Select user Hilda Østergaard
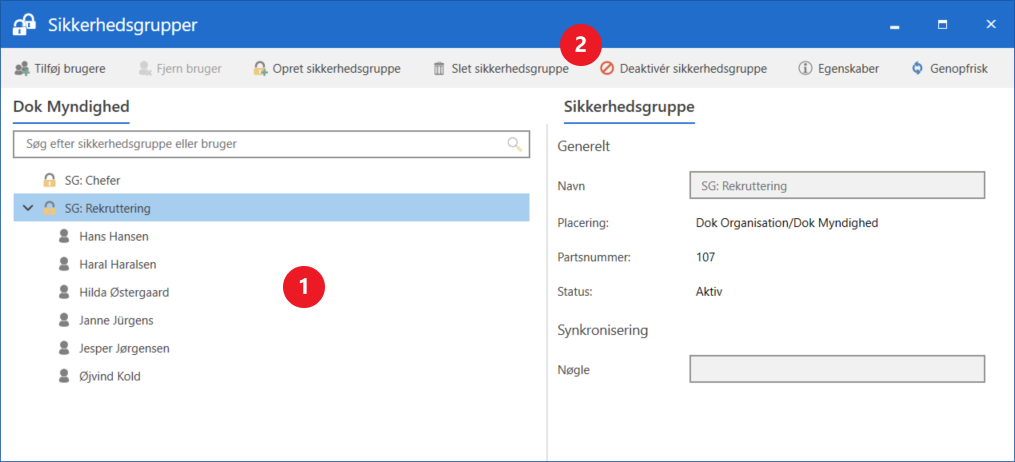 tap(123, 293)
